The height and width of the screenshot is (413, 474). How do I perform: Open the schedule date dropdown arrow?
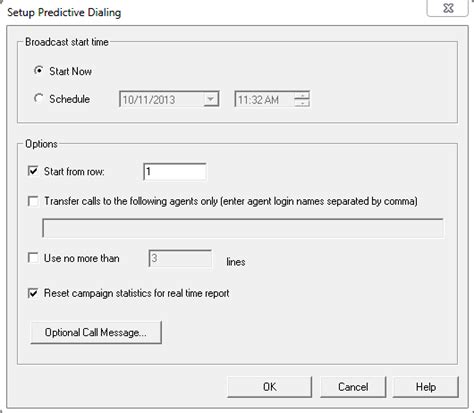click(x=211, y=99)
